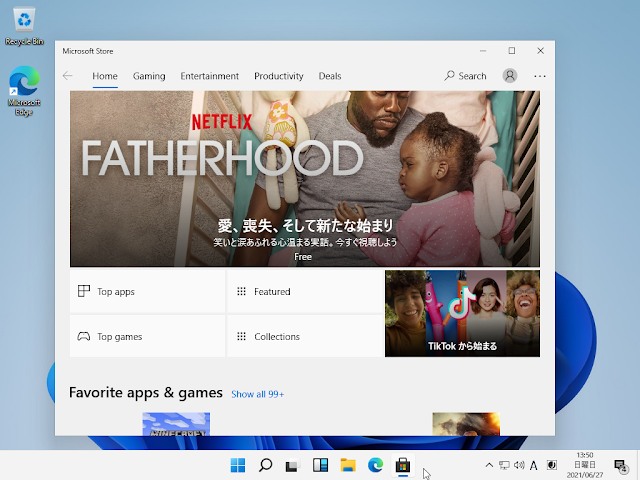
Task: Open the Minecraft app thumbnail
Action: (176, 424)
